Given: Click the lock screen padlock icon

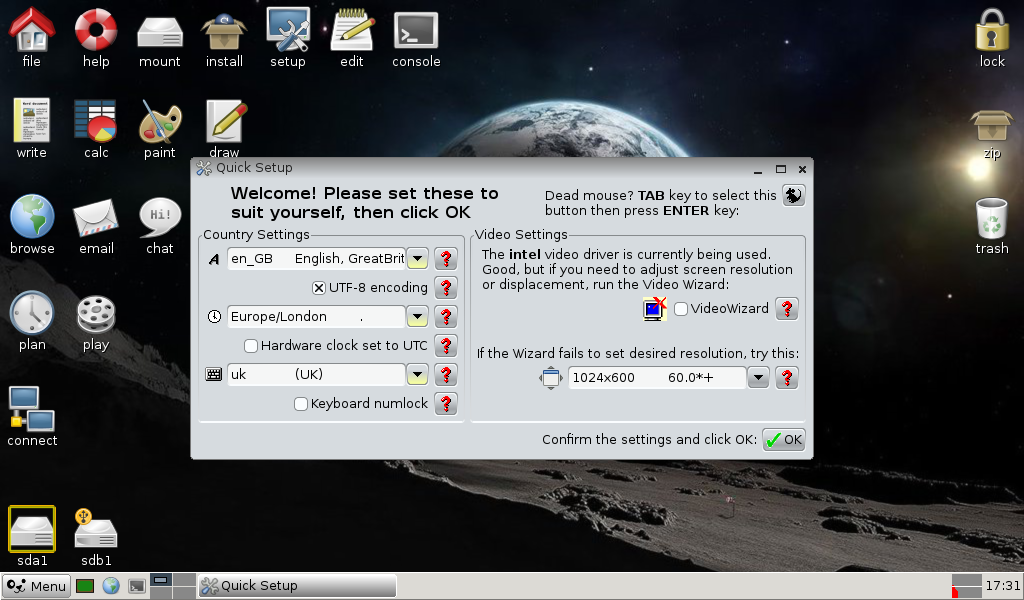Looking at the screenshot, I should click(992, 29).
